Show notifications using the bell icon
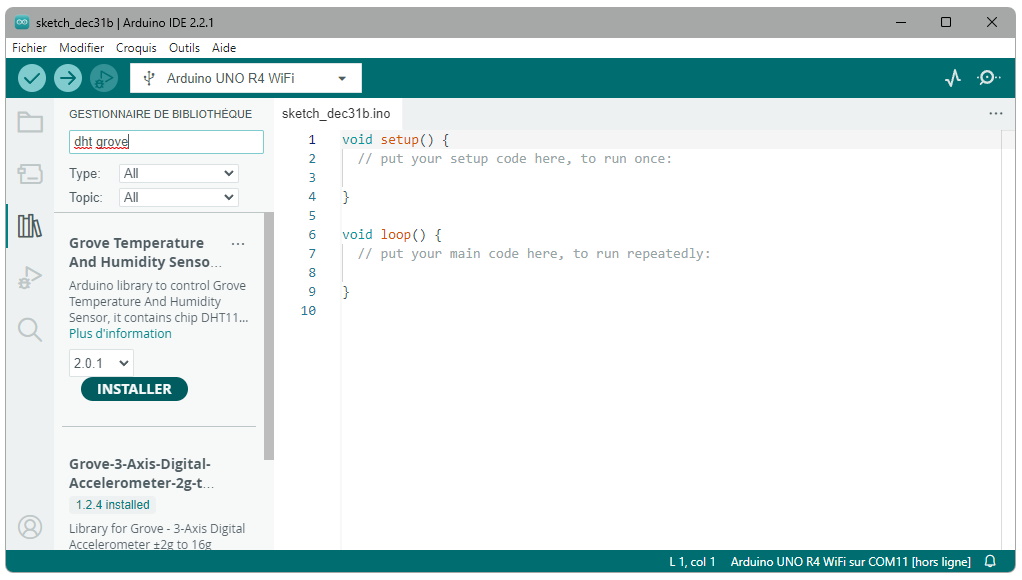Screen dimensions: 1022x580 990,562
